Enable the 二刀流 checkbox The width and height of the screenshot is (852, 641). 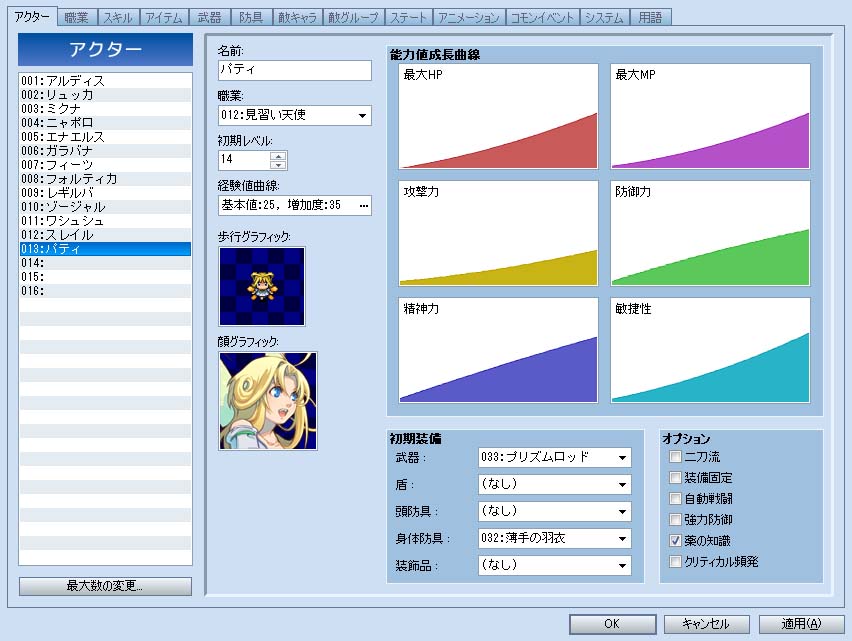(676, 457)
